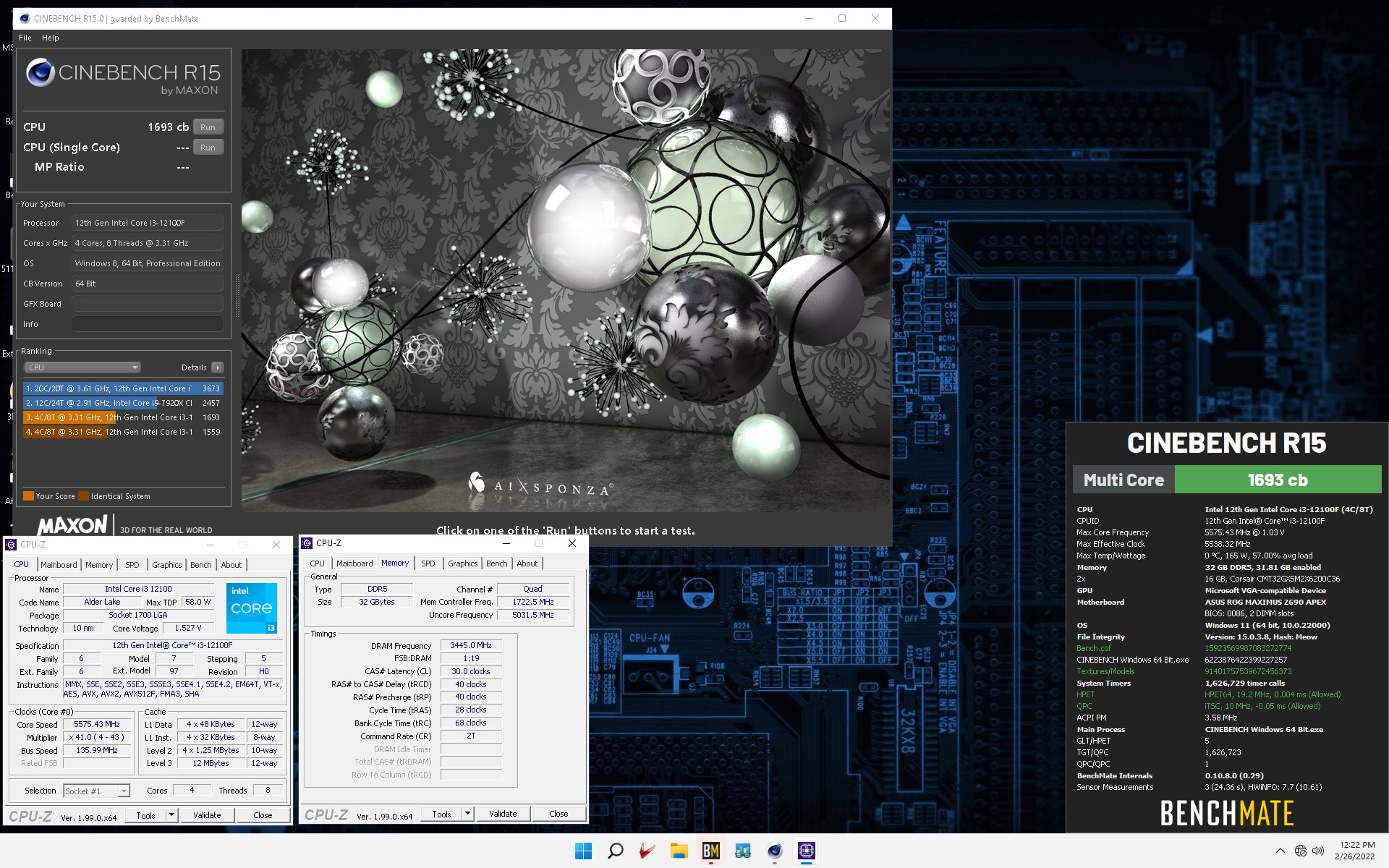1389x868 pixels.
Task: Click Validate in left CPU-Z window
Action: [x=207, y=815]
